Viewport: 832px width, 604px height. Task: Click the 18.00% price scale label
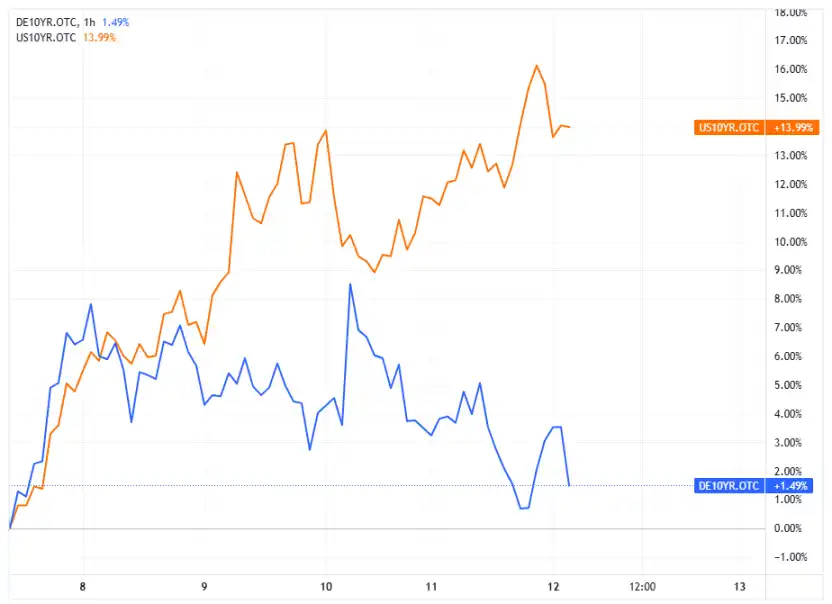pos(792,12)
